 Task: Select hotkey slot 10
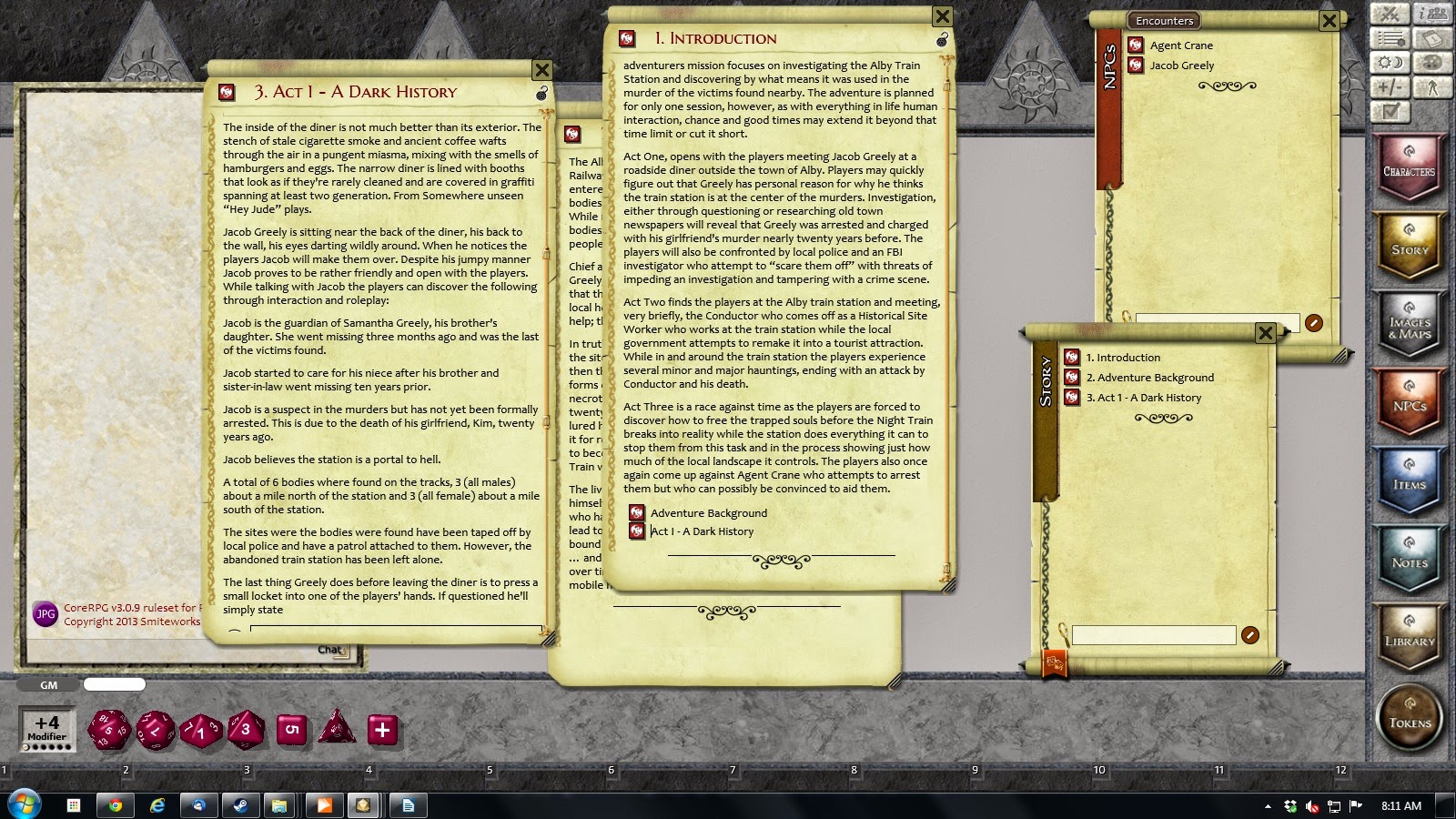(1099, 770)
